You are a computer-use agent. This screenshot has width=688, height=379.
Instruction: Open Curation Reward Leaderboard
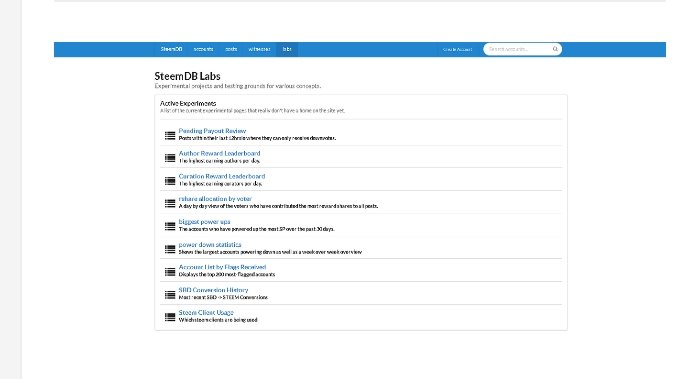pyautogui.click(x=222, y=176)
